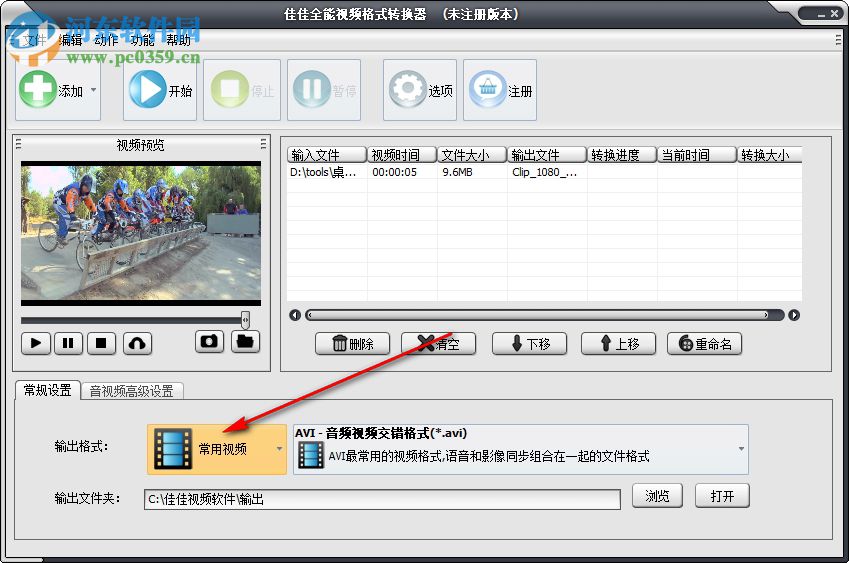
Task: Move file up with 上移 button
Action: (x=619, y=344)
